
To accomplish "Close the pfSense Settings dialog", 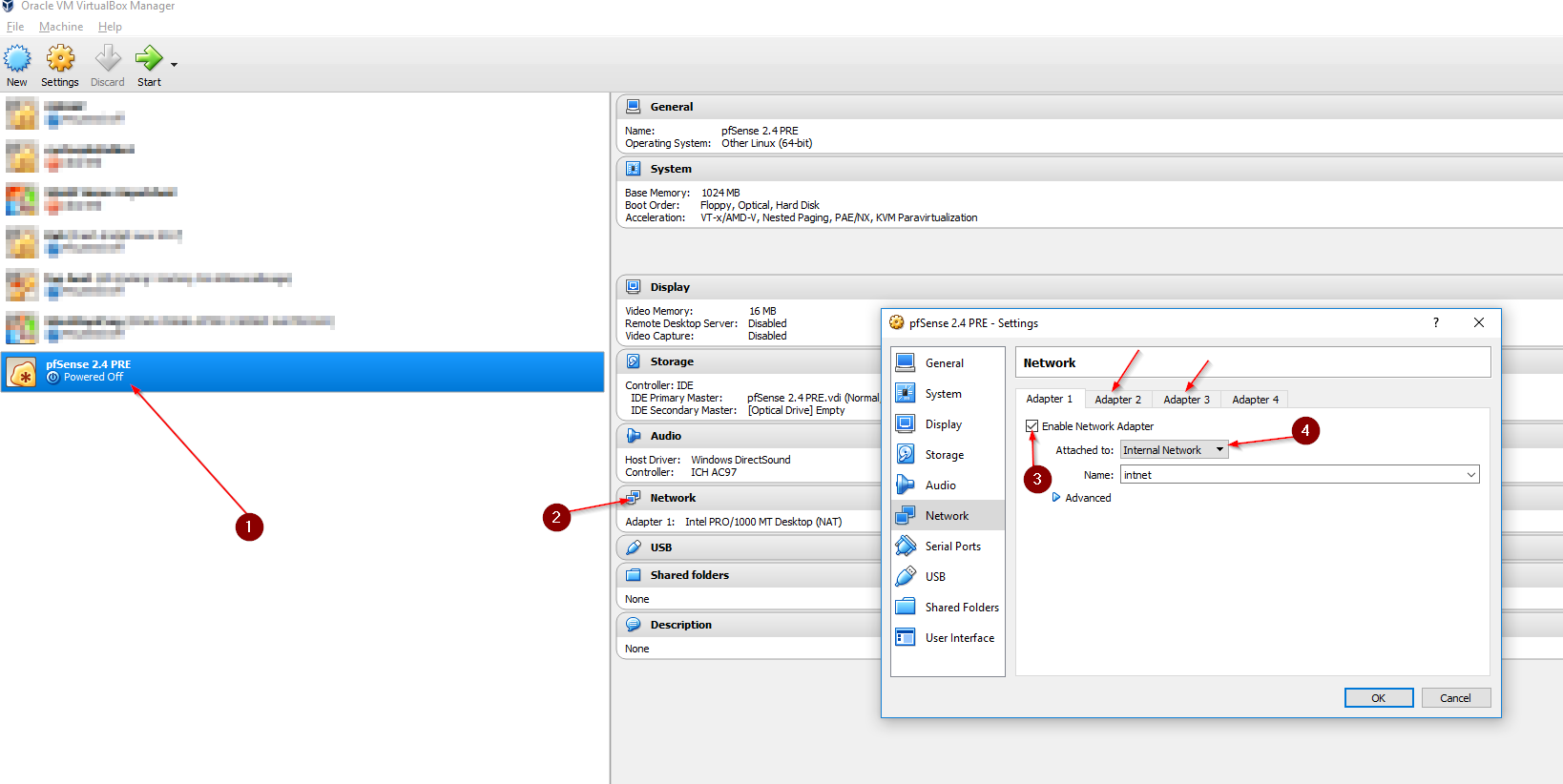I will tap(1479, 322).
